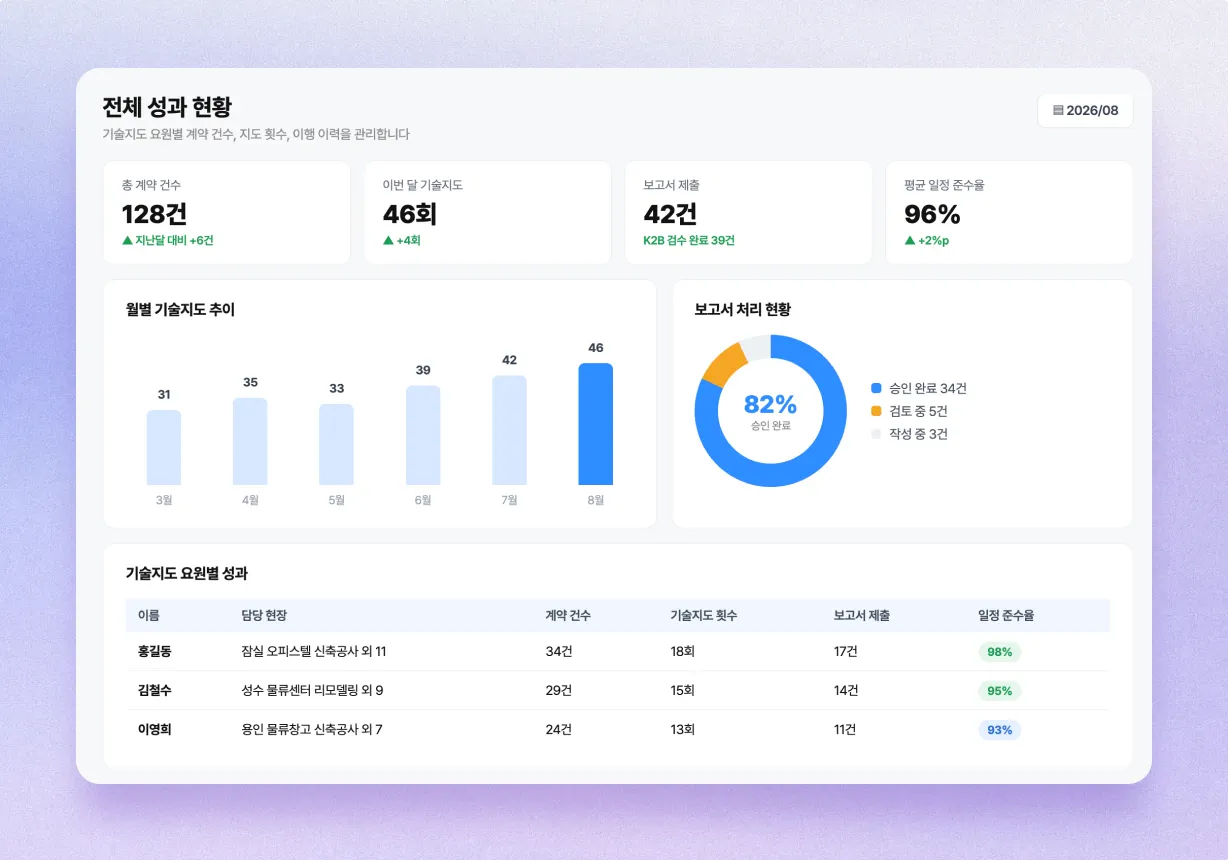Click the 13회 guidance count for 이영희
The image size is (1228, 860).
pos(682,730)
